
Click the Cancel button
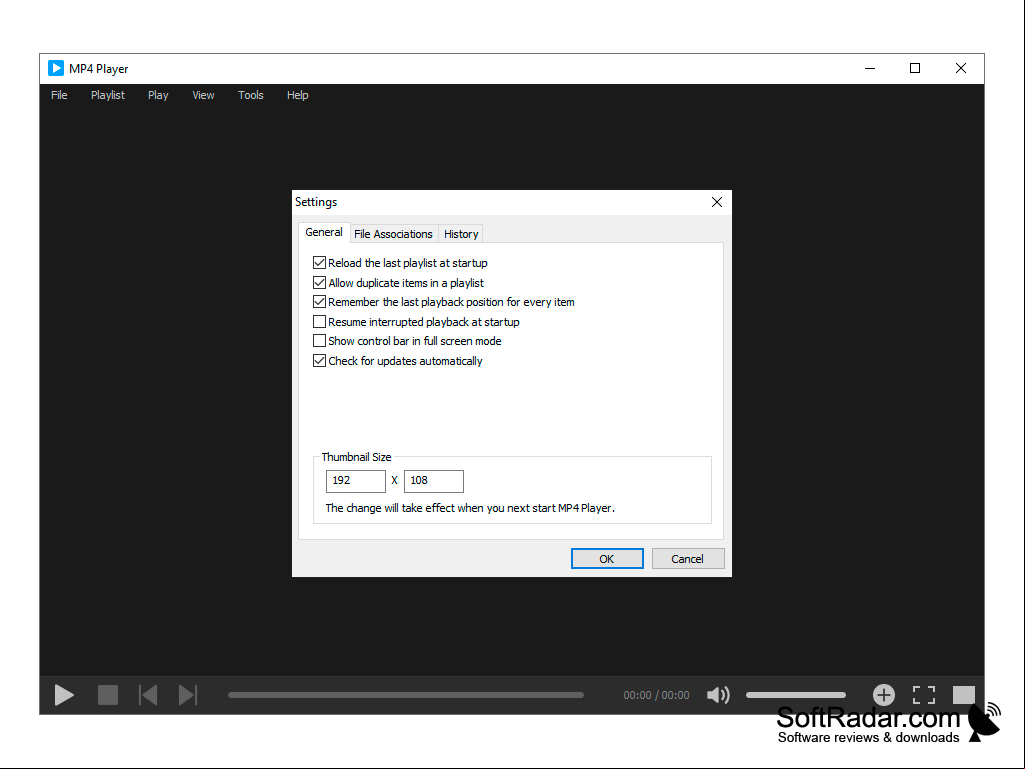(688, 558)
